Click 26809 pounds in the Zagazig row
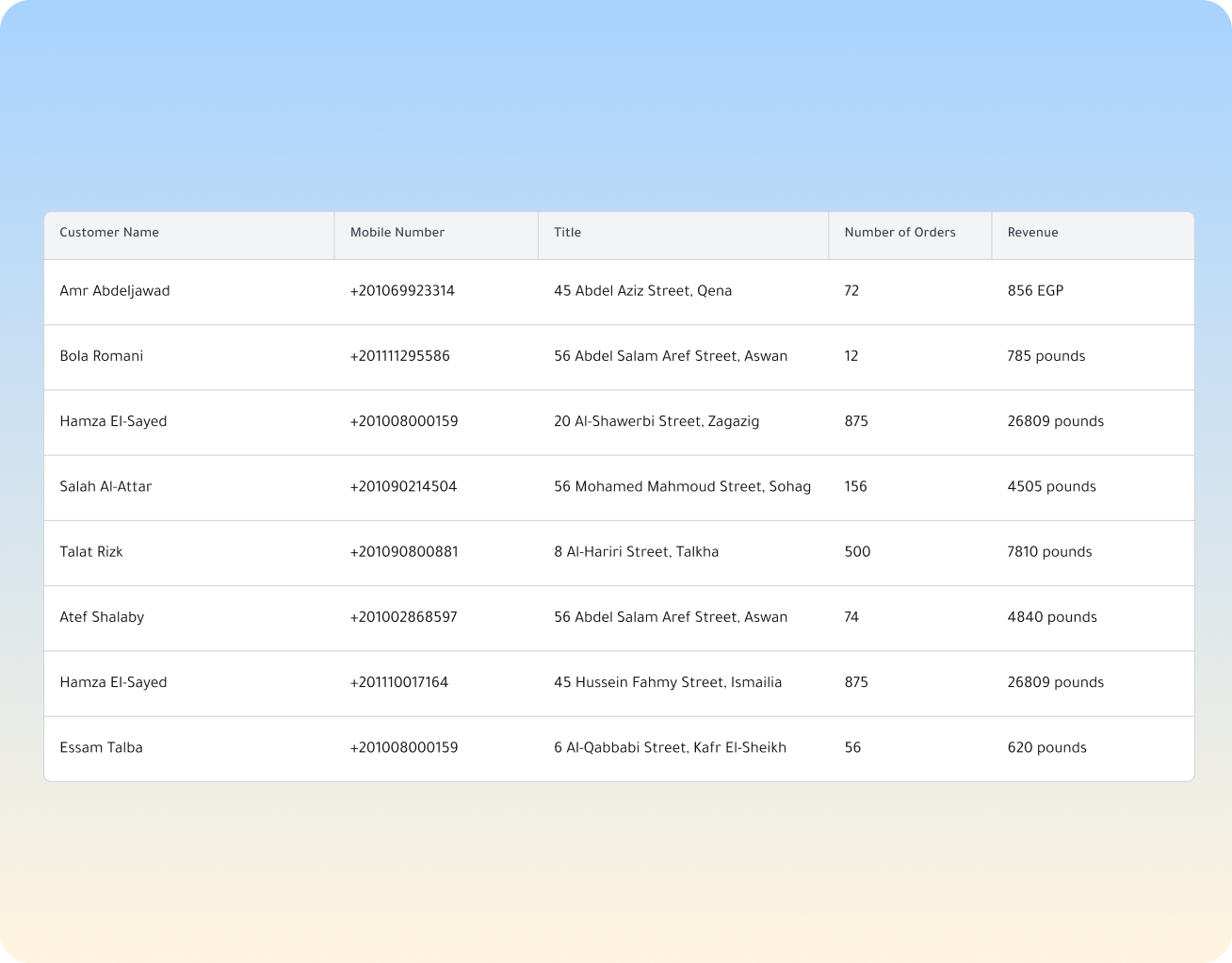This screenshot has width=1232, height=963. tap(1055, 421)
